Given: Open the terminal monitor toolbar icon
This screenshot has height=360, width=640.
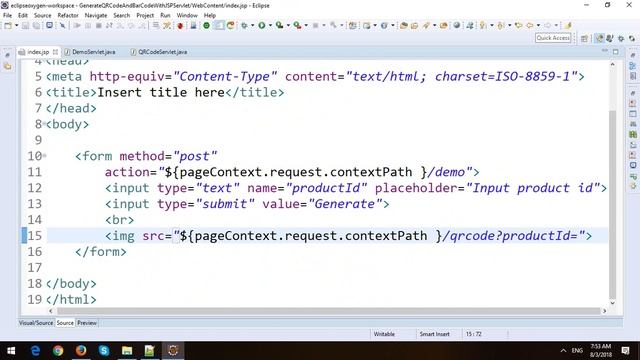Looking at the screenshot, I should pos(49,26).
